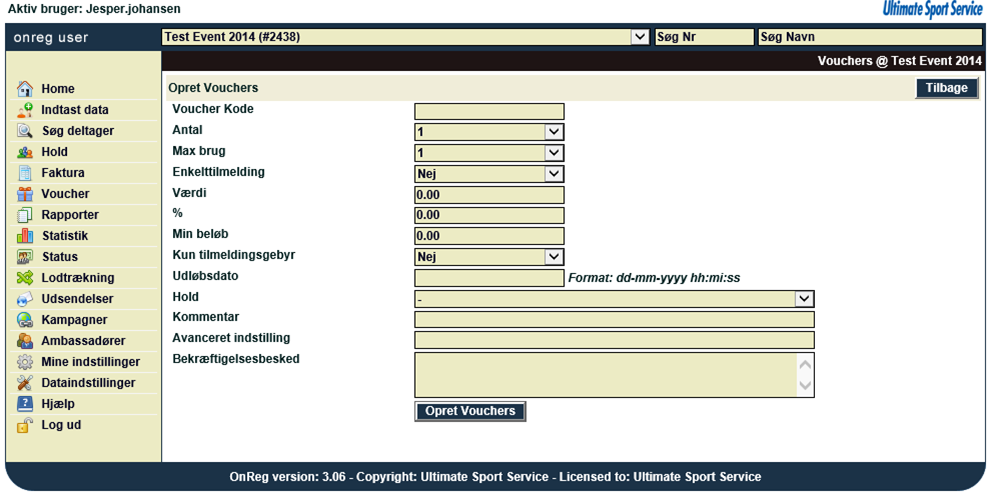Click the Lodtrækning shuffle icon
The width and height of the screenshot is (989, 499).
[25, 278]
